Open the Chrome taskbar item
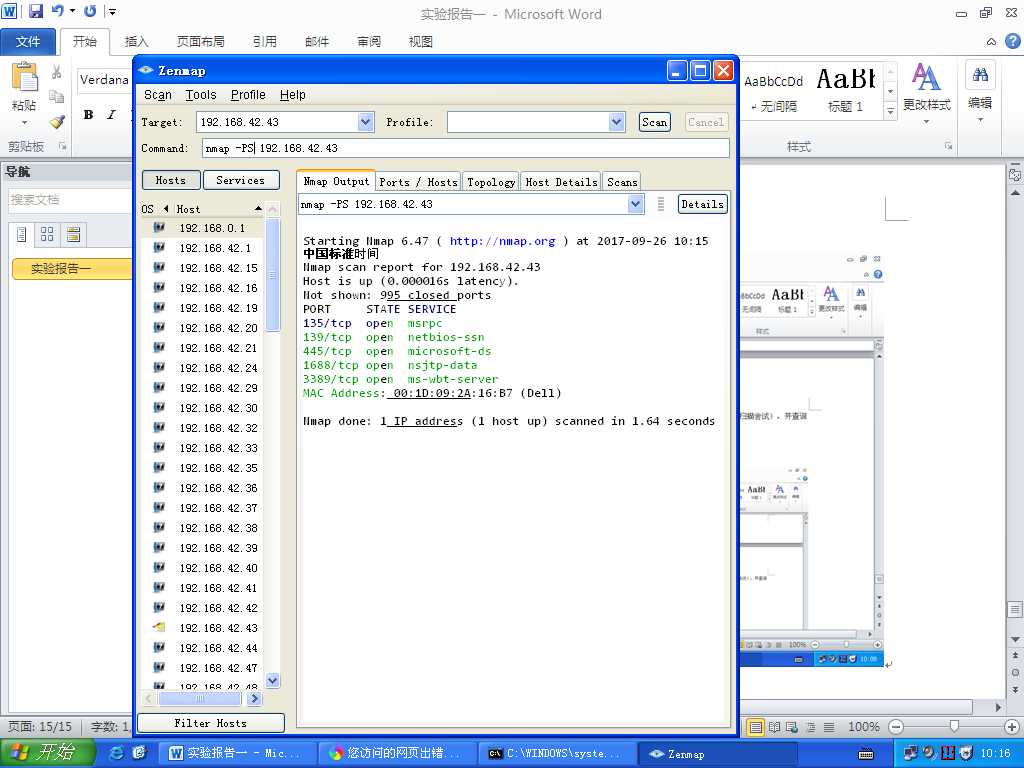 (398, 753)
